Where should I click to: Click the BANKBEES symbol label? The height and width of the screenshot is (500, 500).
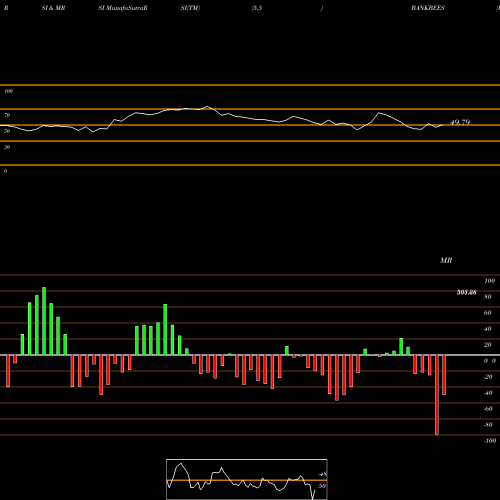tap(428, 8)
